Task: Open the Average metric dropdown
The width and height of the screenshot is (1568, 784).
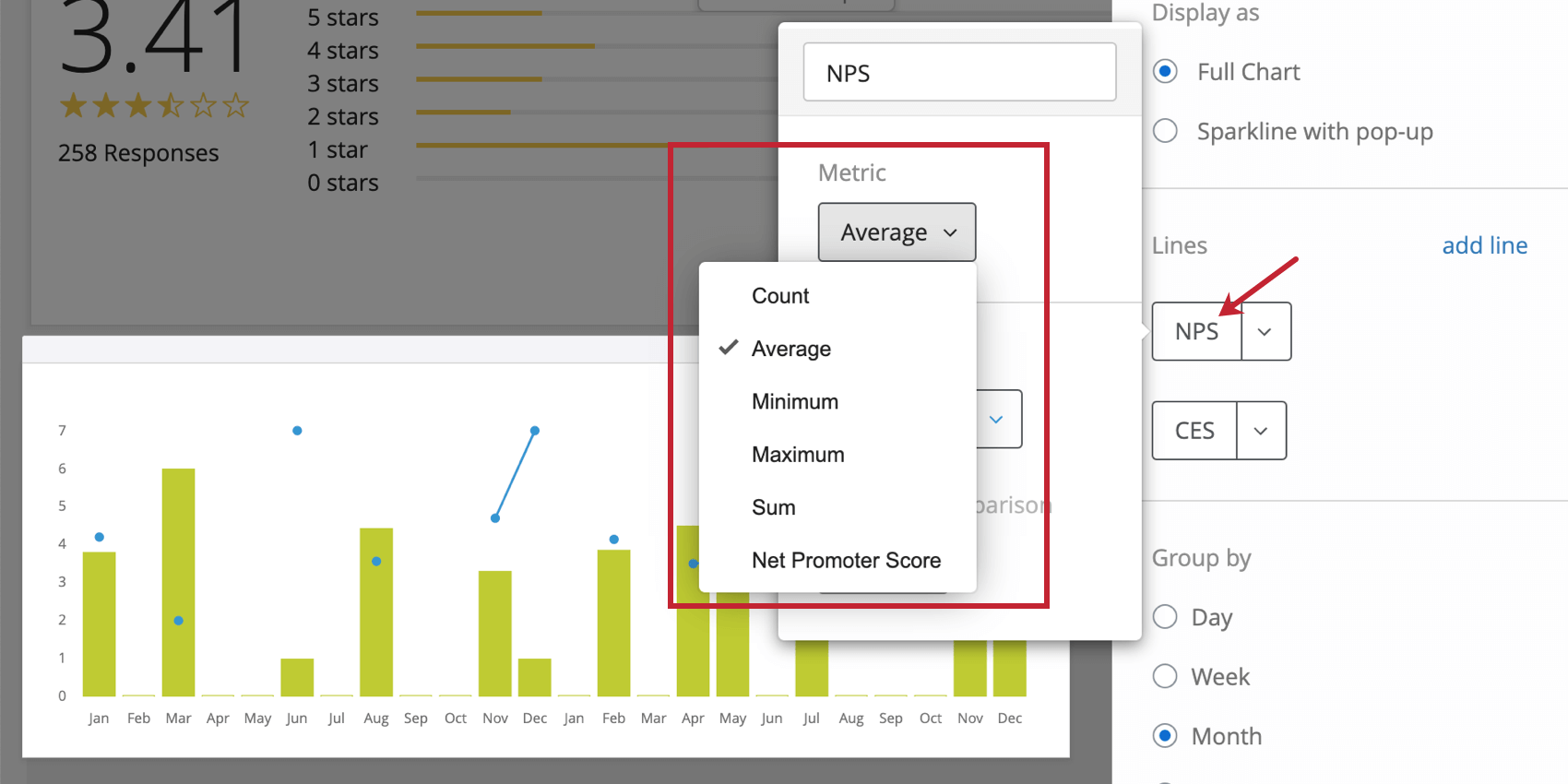Action: pos(897,232)
